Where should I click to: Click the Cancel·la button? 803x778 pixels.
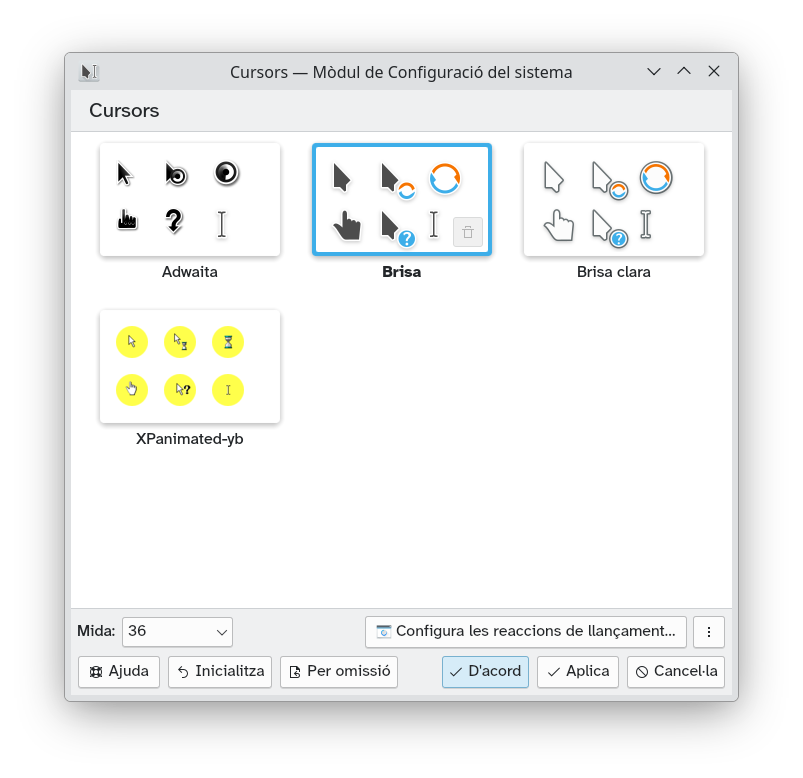(676, 672)
